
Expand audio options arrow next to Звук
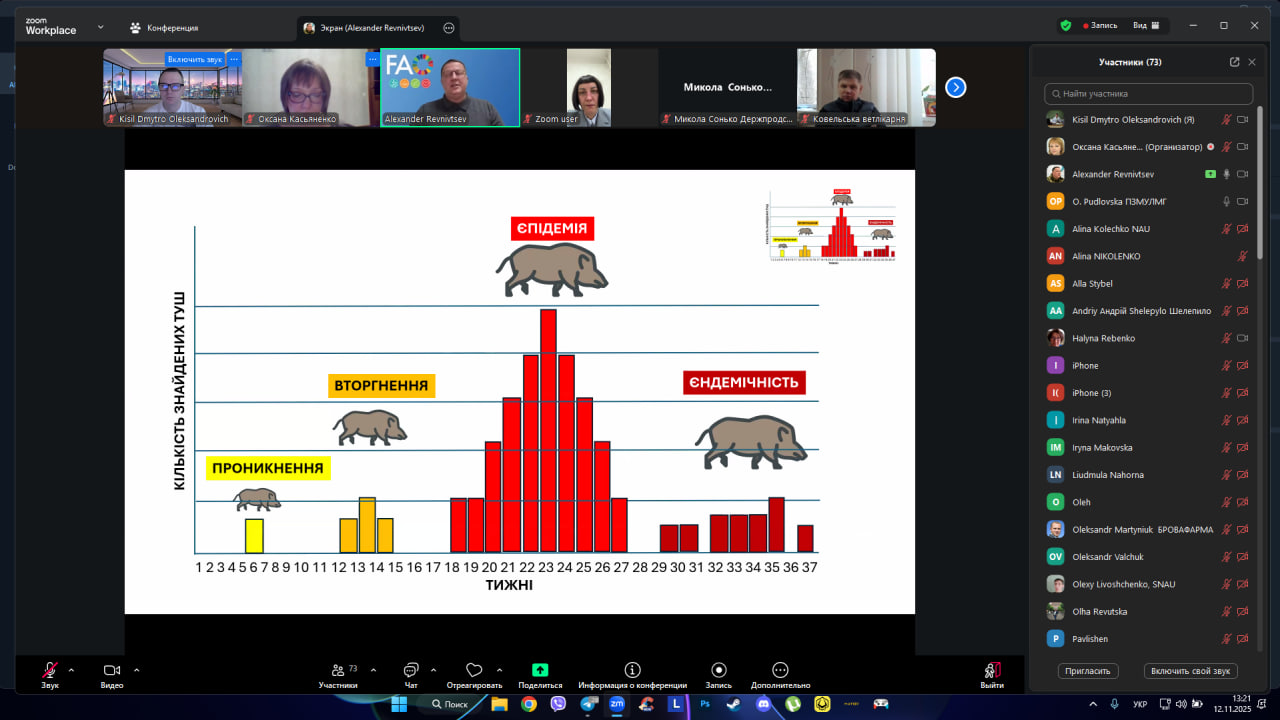point(71,670)
